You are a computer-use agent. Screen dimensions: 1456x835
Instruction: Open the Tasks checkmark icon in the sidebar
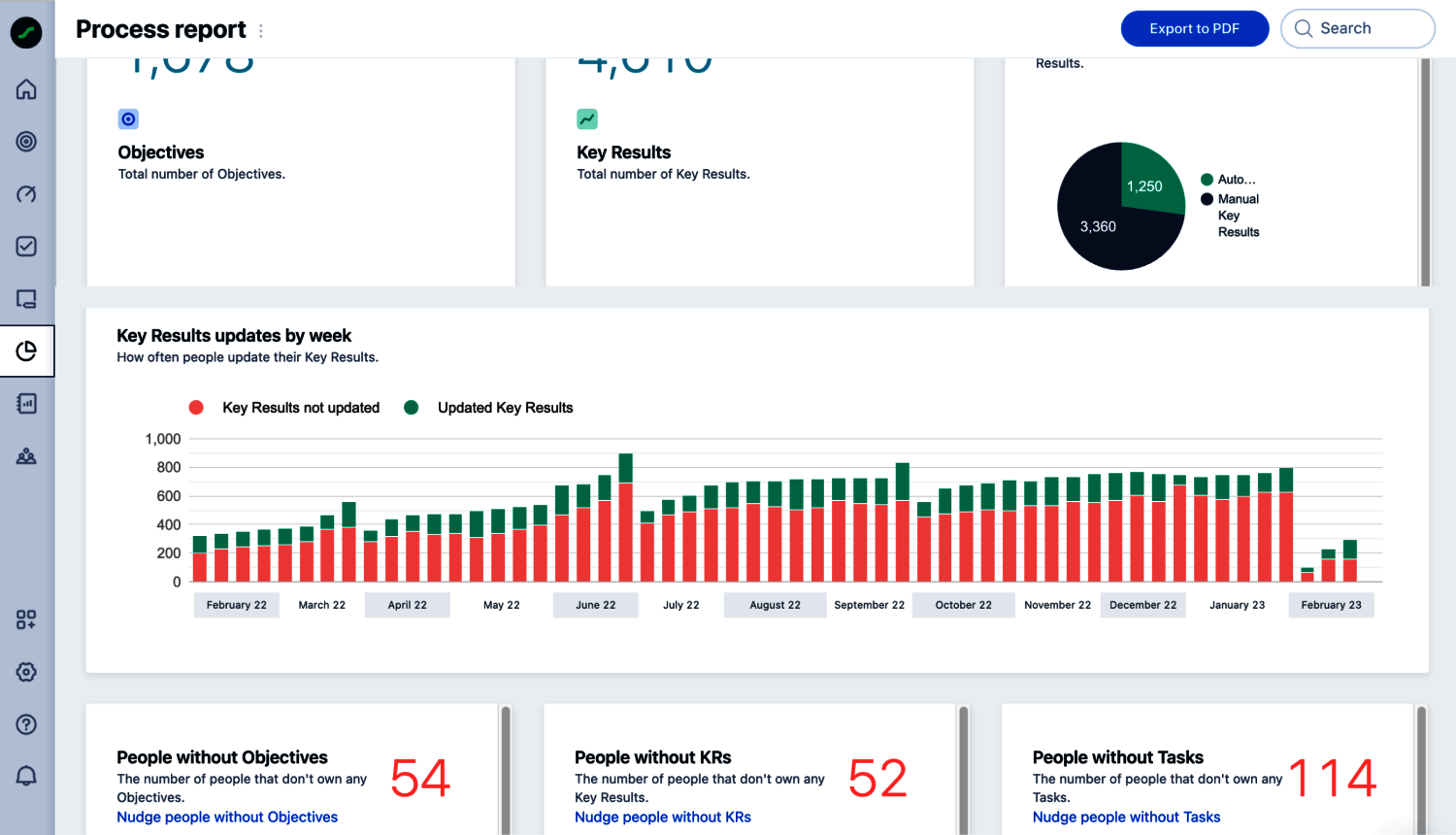[26, 247]
